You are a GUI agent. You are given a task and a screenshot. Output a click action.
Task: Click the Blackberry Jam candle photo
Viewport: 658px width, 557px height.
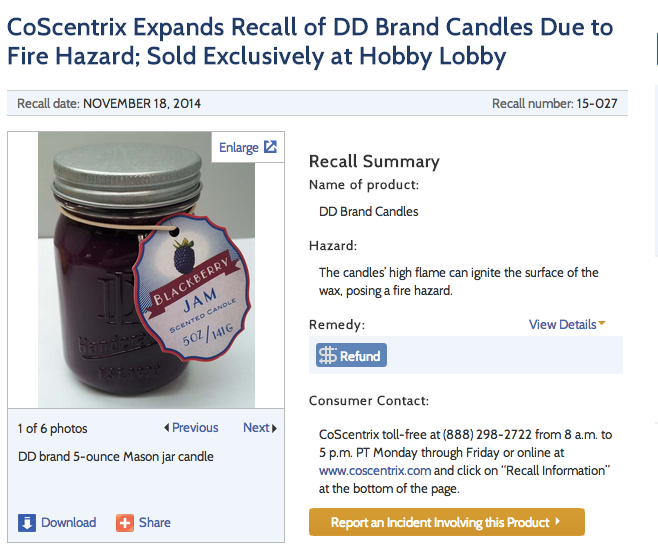tap(144, 270)
